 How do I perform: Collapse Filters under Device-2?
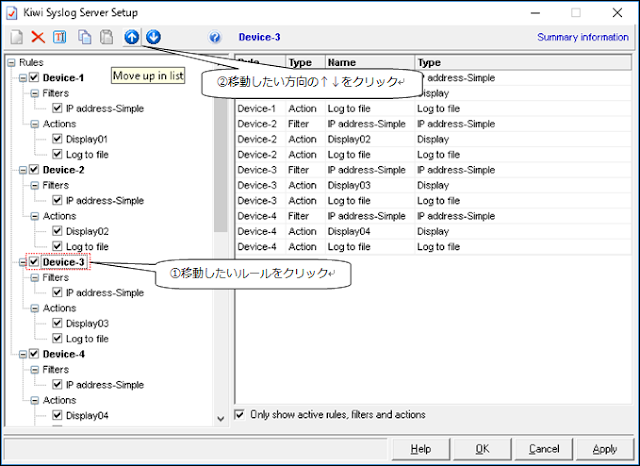tap(35, 186)
